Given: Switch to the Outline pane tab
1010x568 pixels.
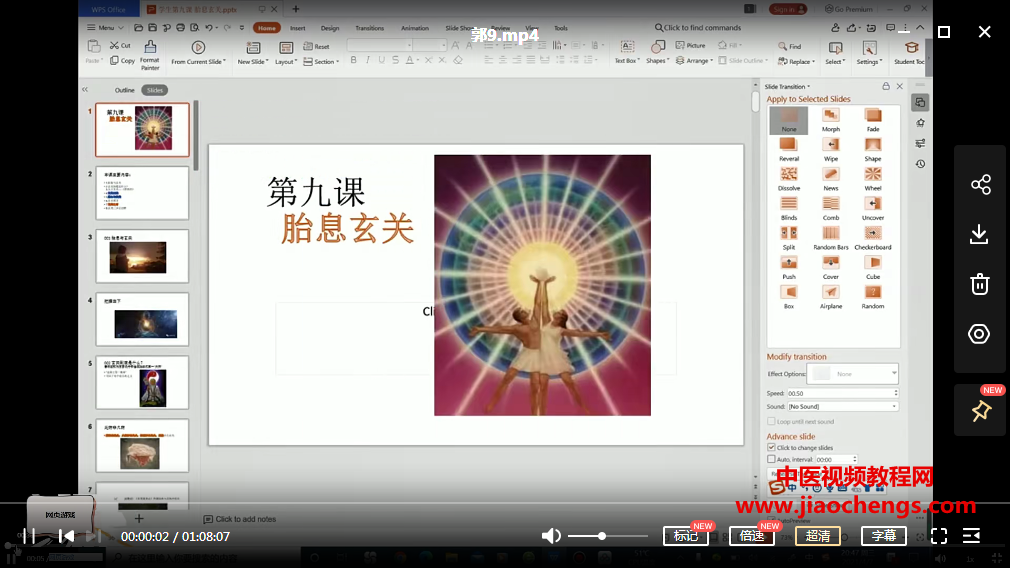Looking at the screenshot, I should click(124, 90).
